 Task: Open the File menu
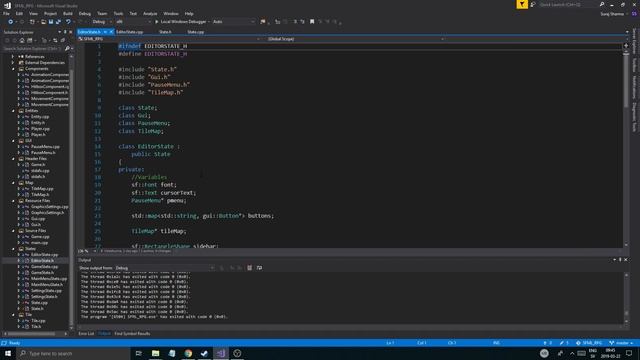tap(6, 13)
